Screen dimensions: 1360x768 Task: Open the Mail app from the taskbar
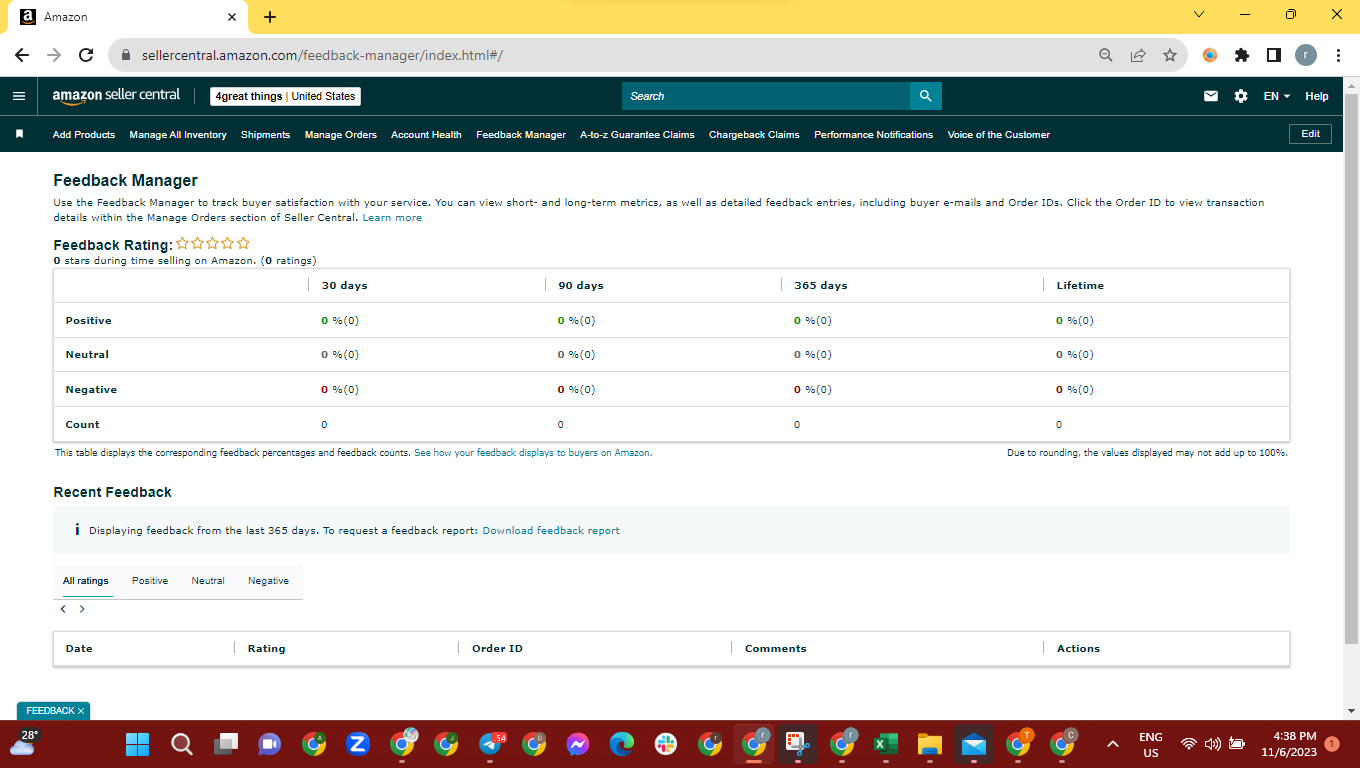[x=973, y=744]
